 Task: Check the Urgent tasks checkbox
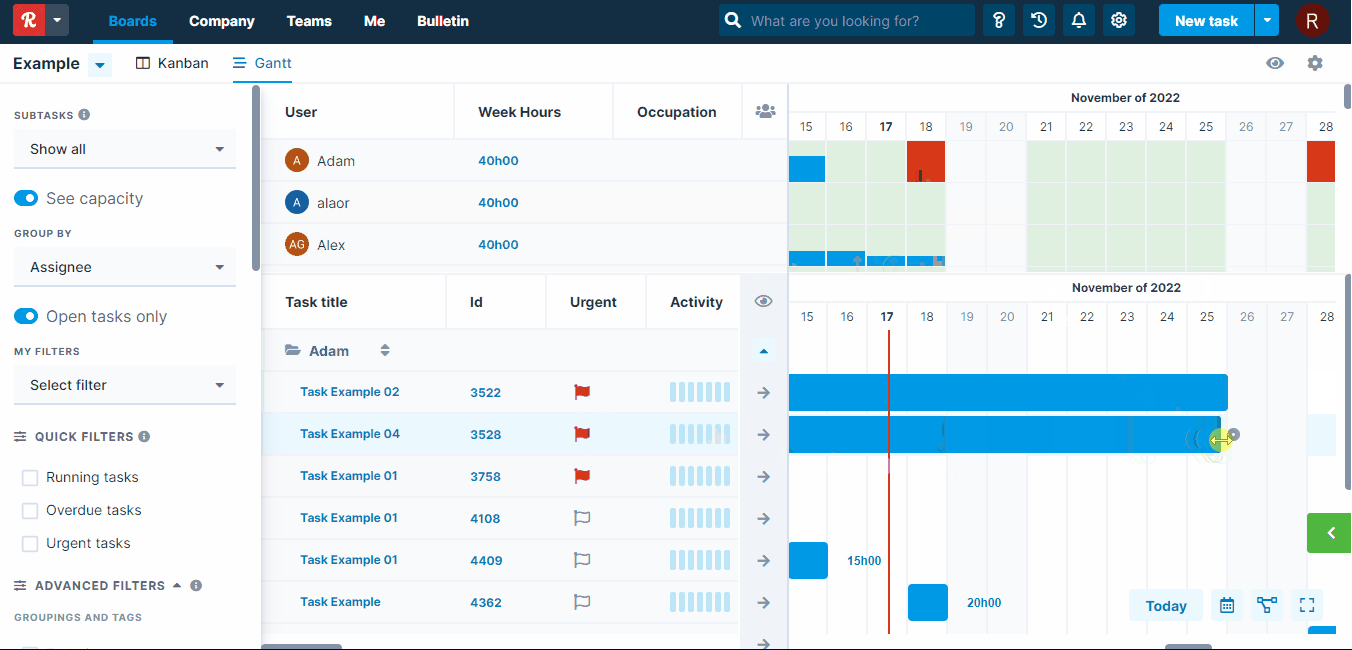30,544
